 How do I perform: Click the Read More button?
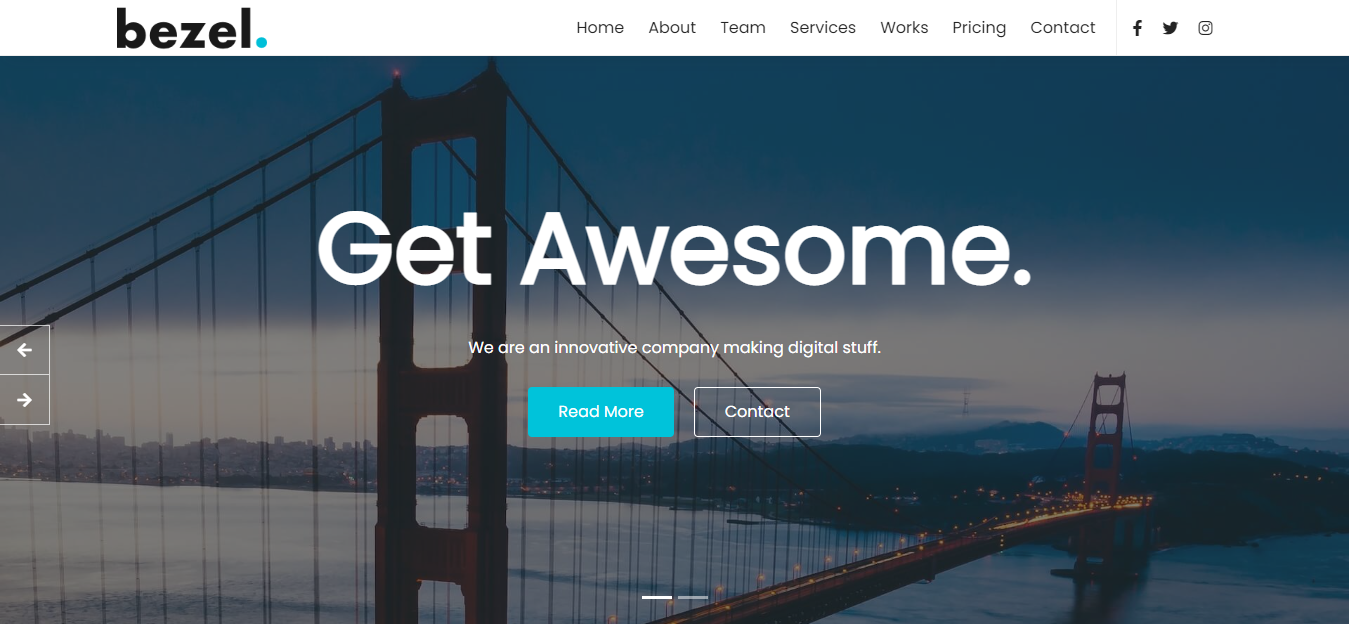[601, 412]
